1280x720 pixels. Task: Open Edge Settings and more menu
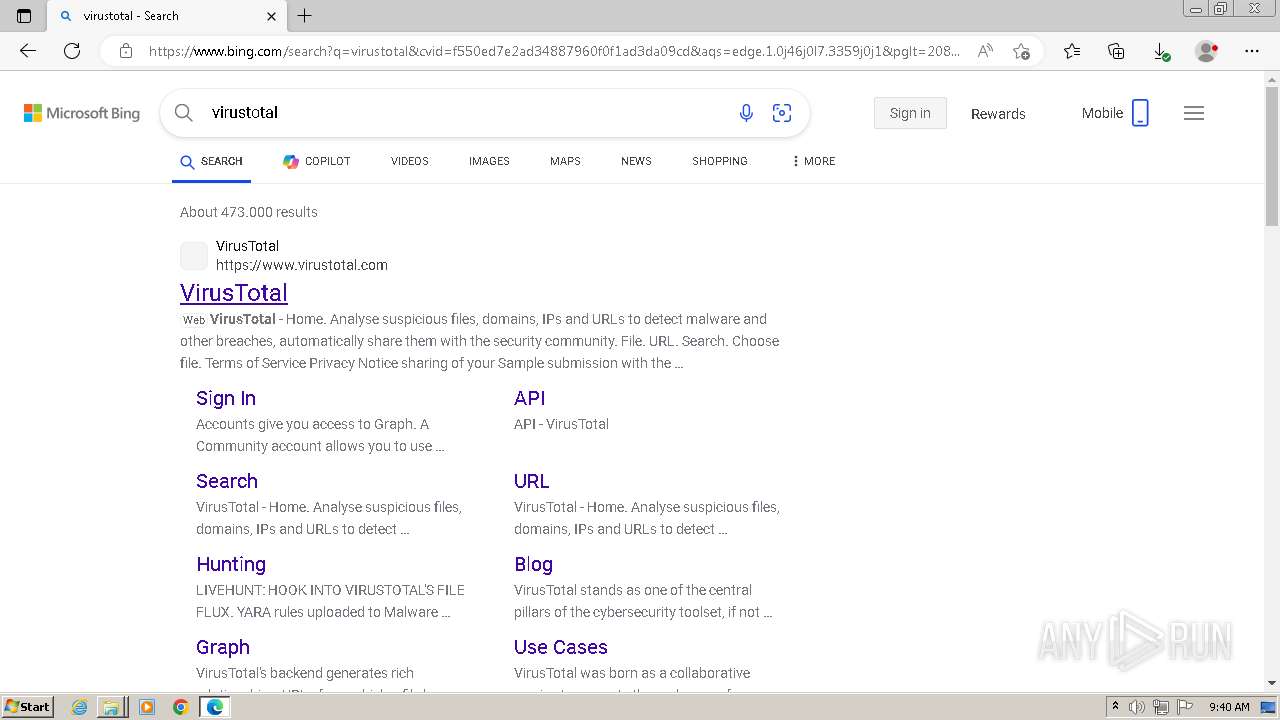tap(1252, 51)
